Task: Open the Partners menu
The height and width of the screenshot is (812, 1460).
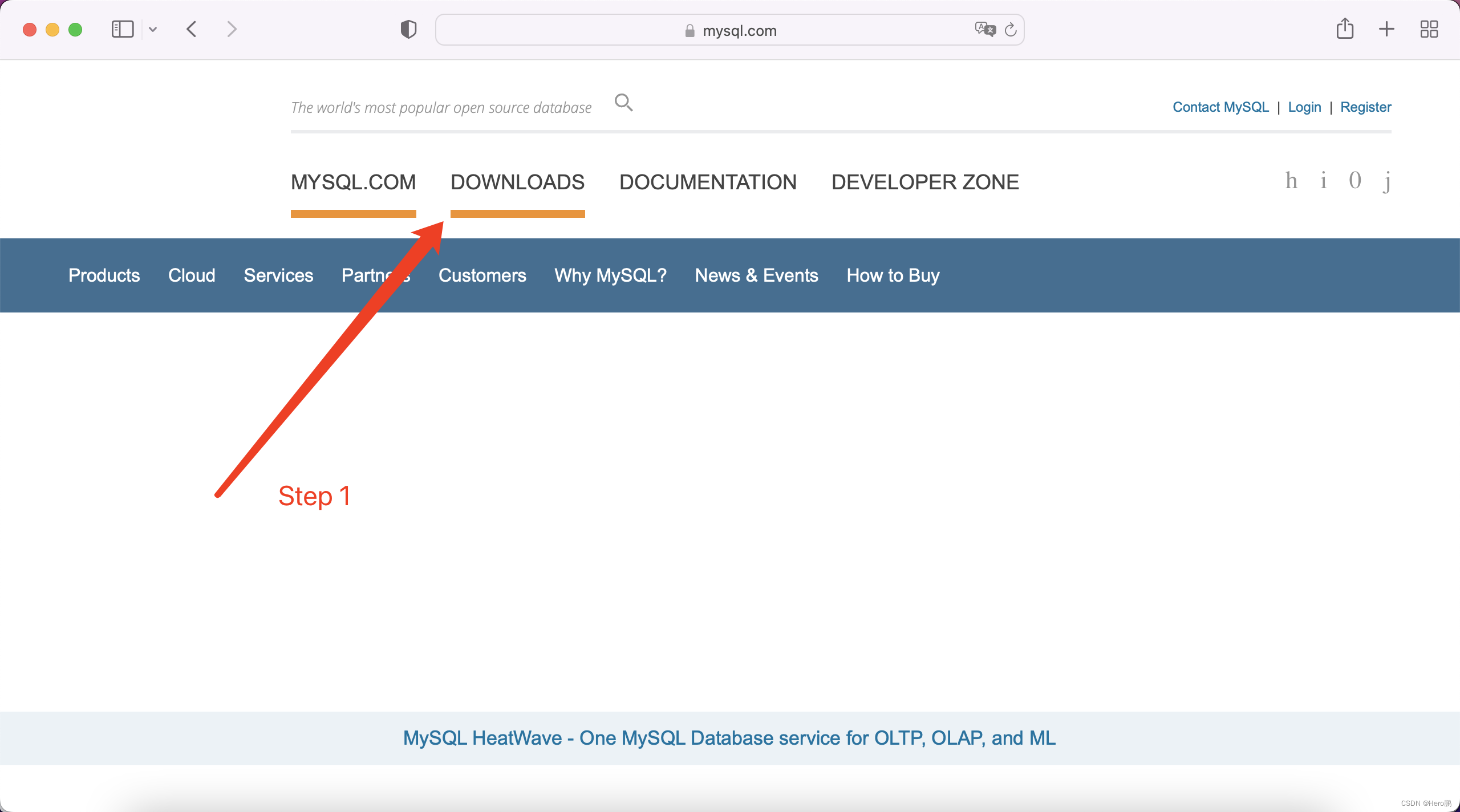Action: pos(376,275)
